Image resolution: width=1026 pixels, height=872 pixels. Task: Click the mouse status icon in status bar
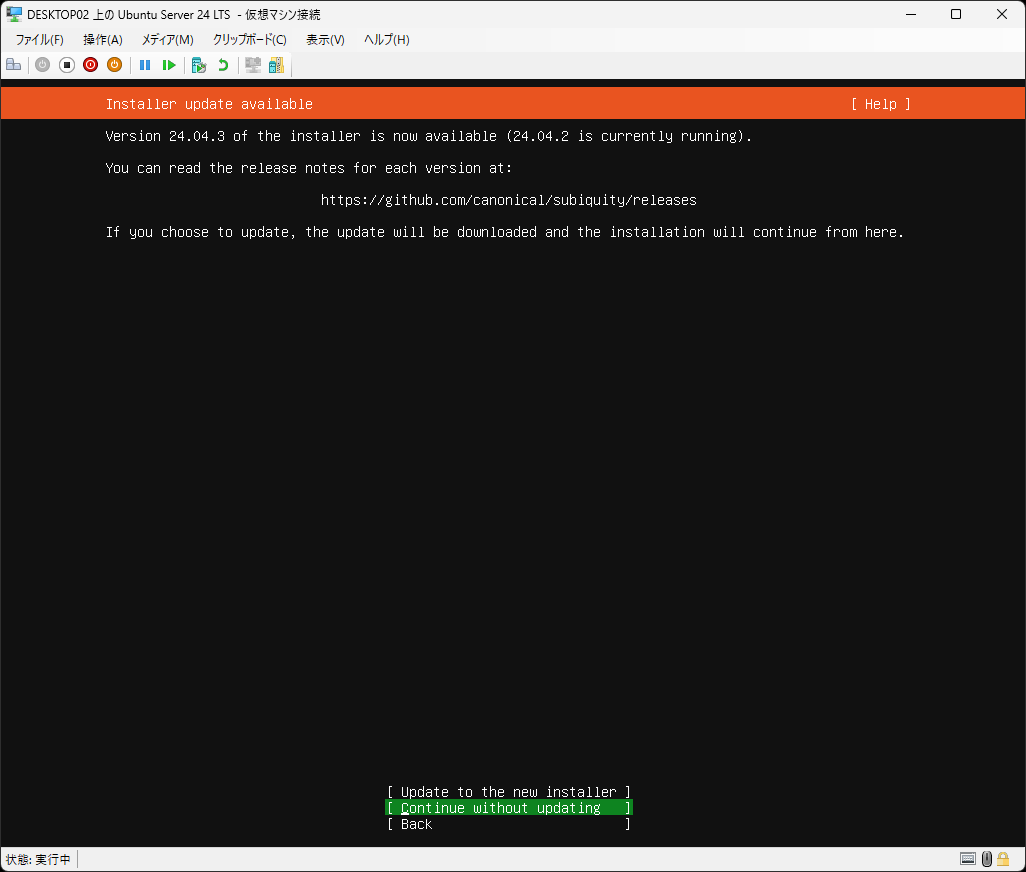click(987, 859)
